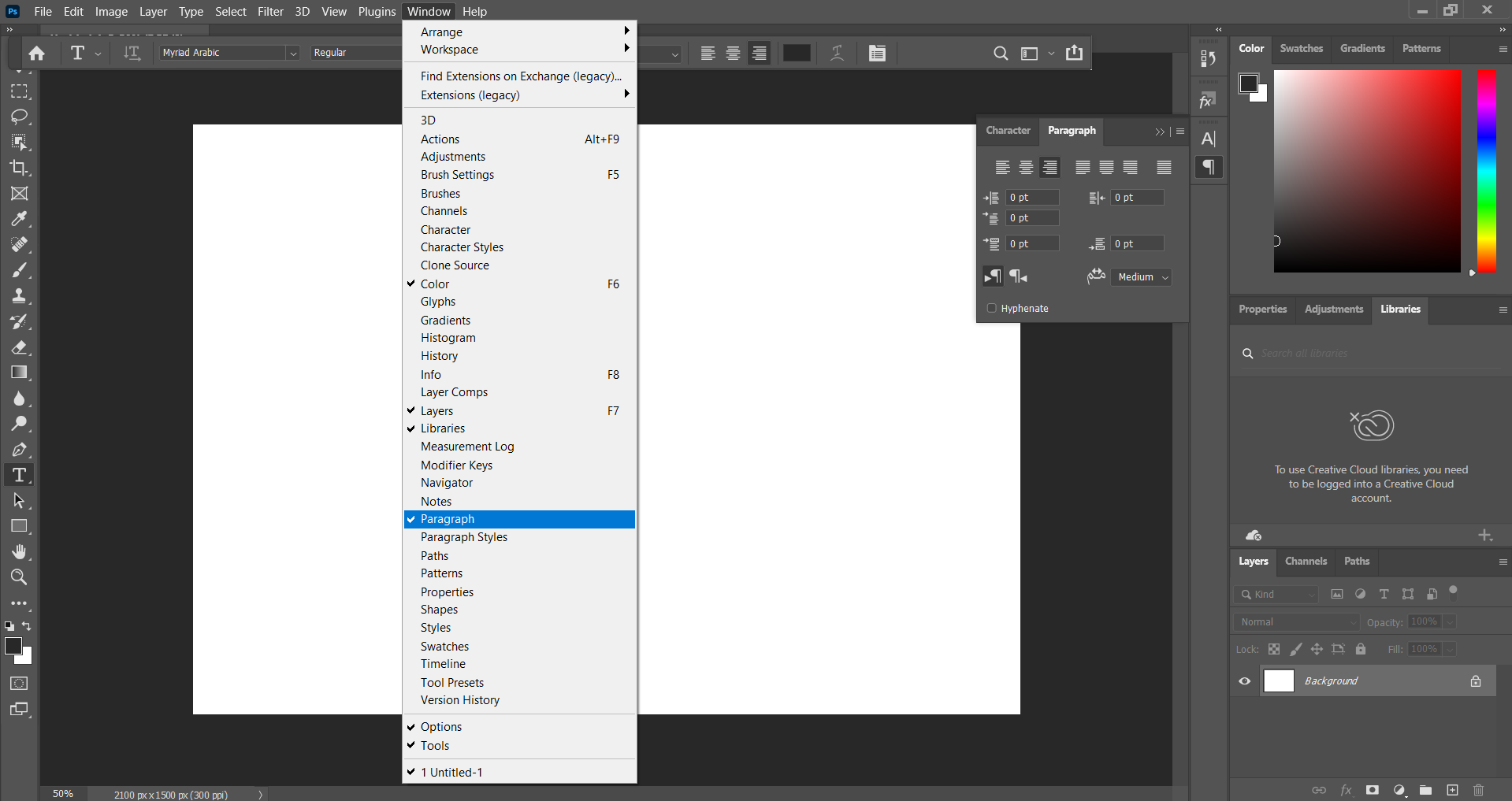Viewport: 1512px width, 801px height.
Task: Select the Crop tool
Action: click(x=19, y=168)
